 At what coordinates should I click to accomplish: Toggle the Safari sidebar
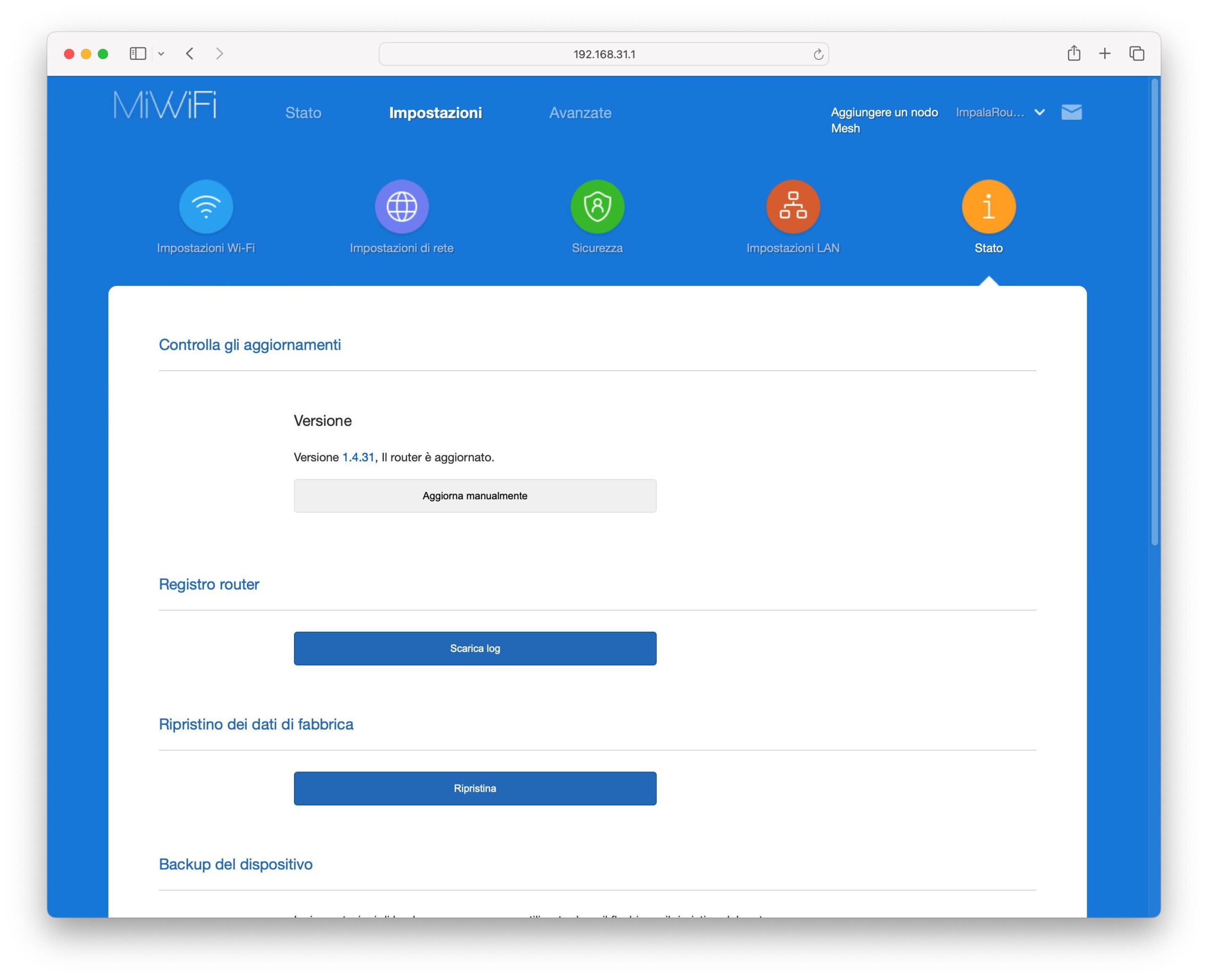pyautogui.click(x=138, y=54)
